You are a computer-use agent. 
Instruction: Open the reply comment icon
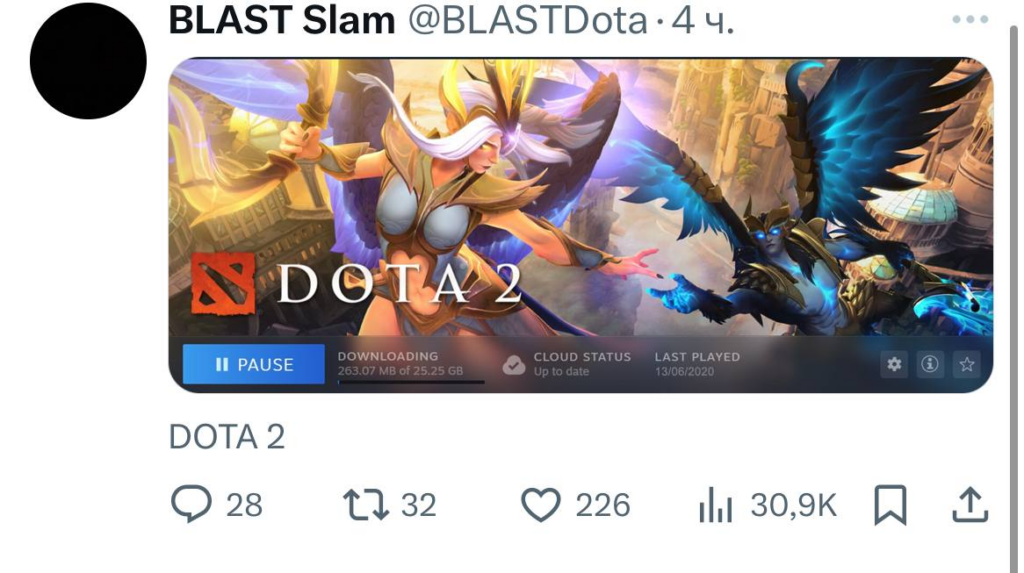(191, 504)
